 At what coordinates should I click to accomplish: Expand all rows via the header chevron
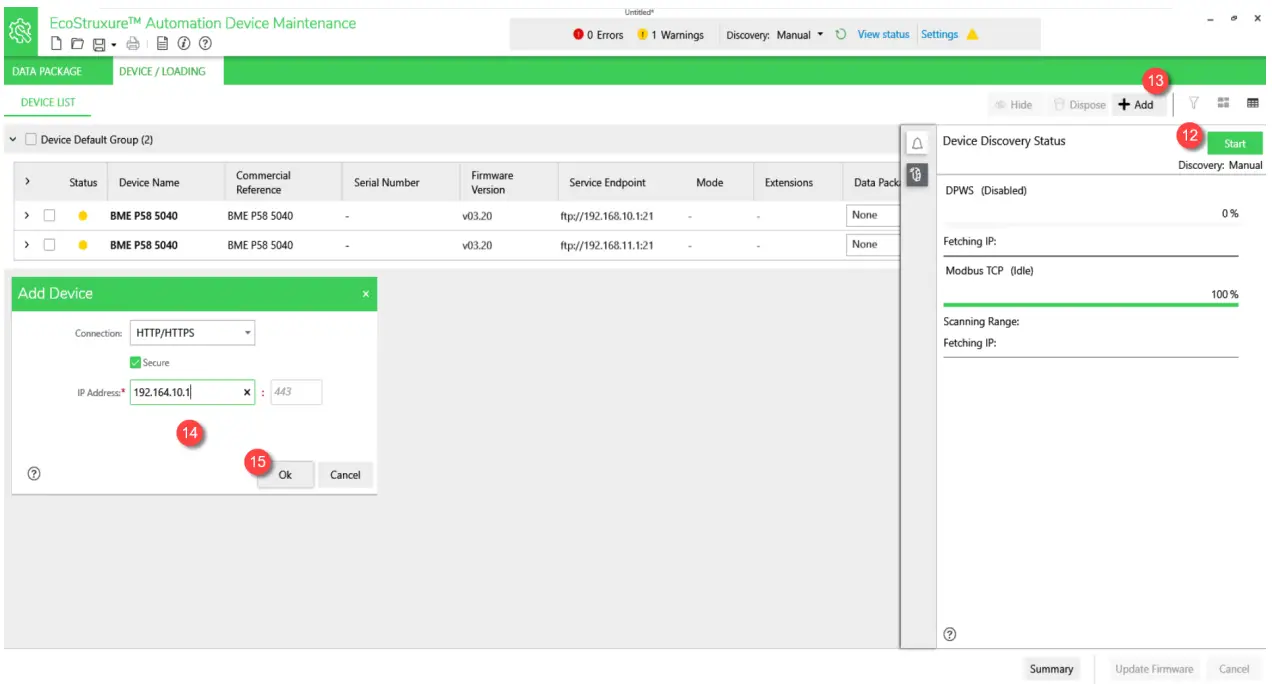coord(27,182)
